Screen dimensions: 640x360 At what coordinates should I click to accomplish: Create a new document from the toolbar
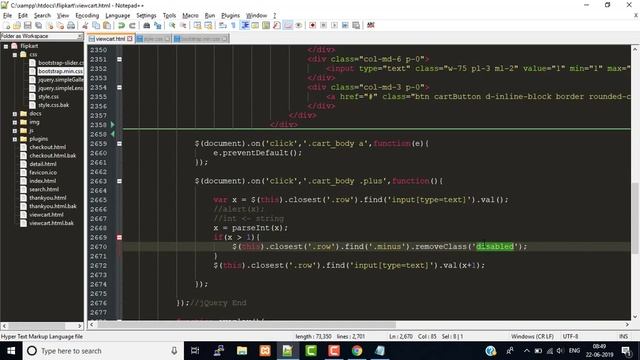pos(7,25)
